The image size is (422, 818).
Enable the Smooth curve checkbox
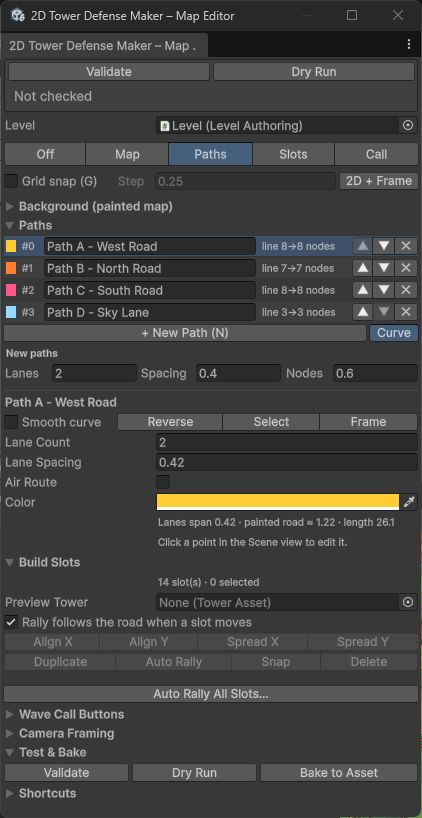(x=11, y=422)
